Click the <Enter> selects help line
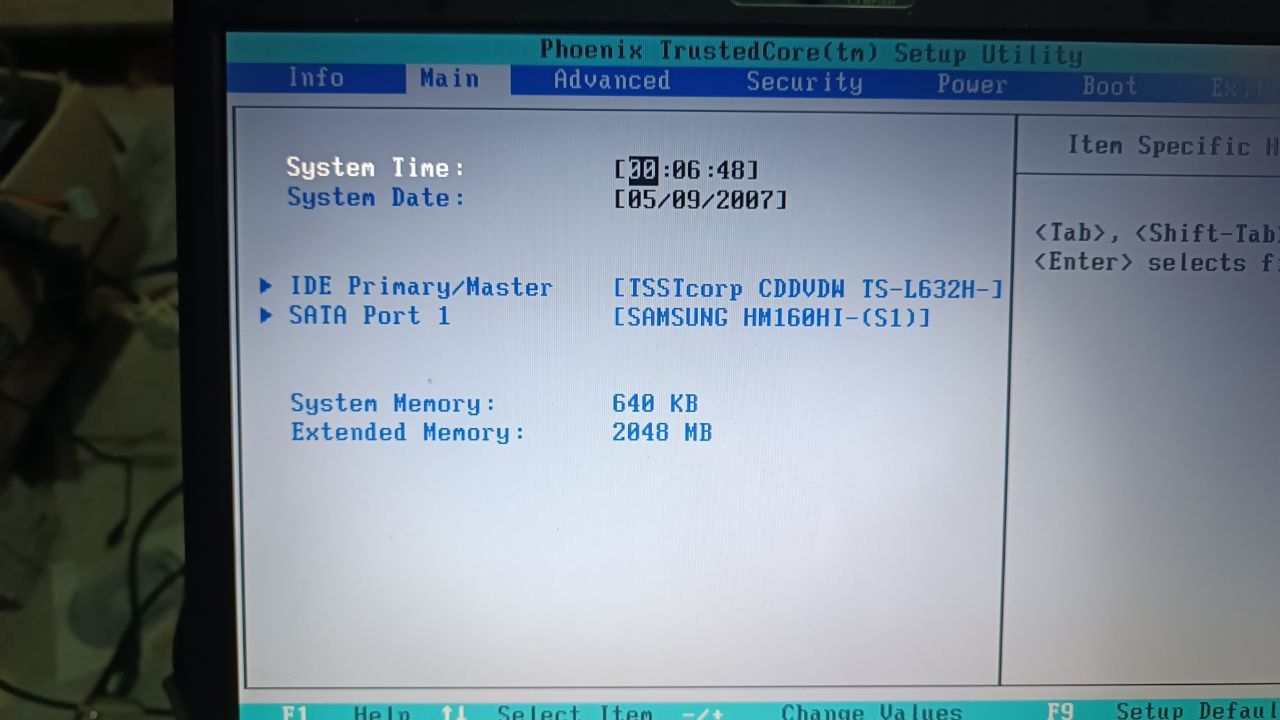 click(x=1157, y=263)
